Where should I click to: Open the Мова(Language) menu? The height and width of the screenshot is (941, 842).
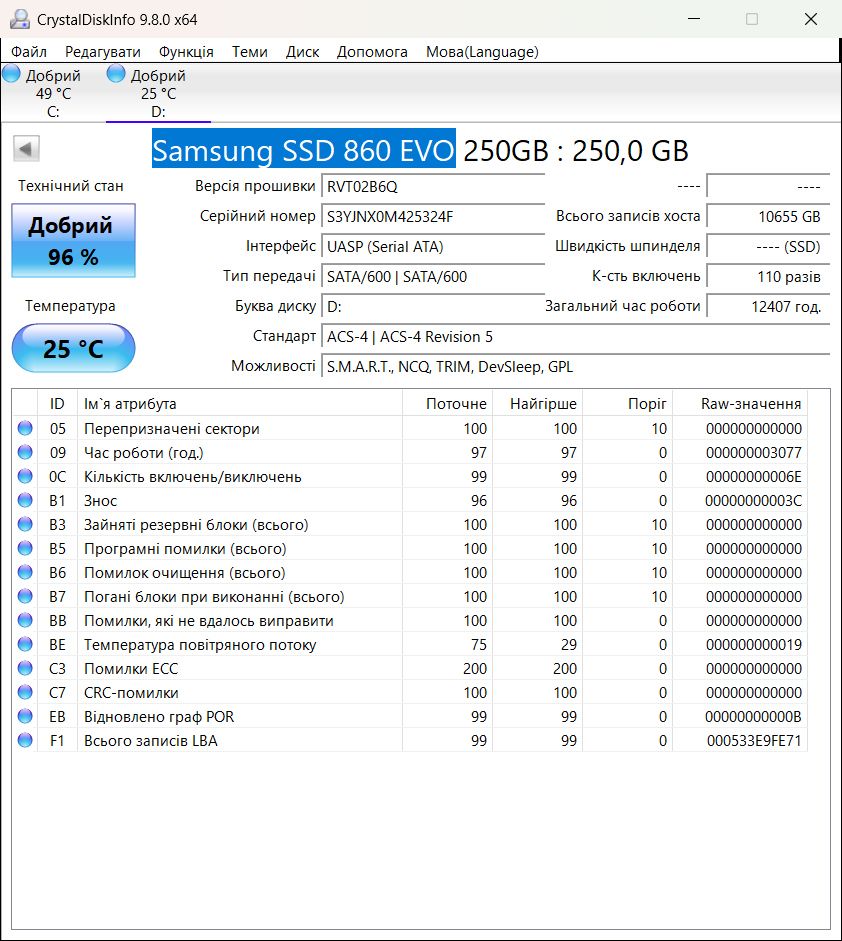(x=483, y=52)
